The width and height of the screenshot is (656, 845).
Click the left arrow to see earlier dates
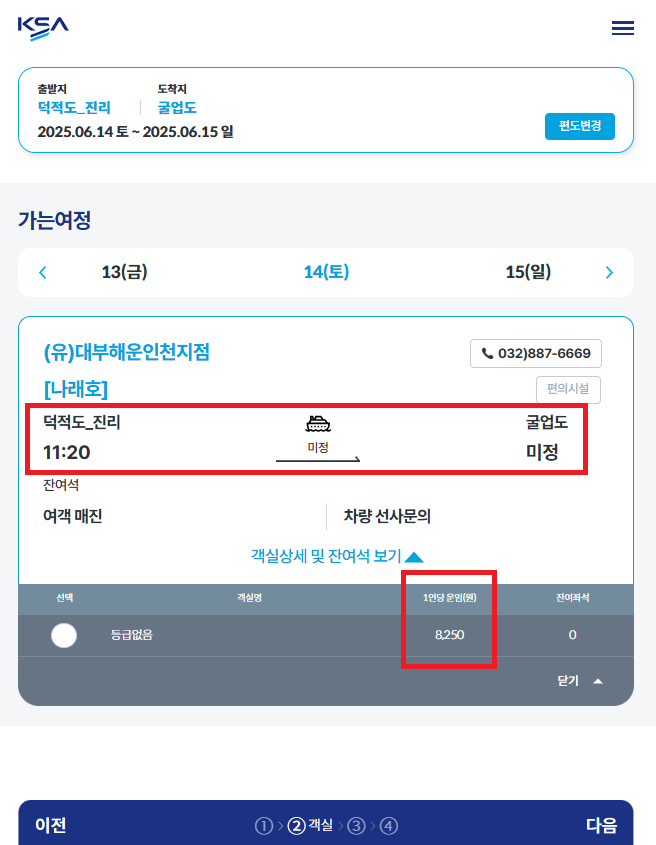click(41, 271)
